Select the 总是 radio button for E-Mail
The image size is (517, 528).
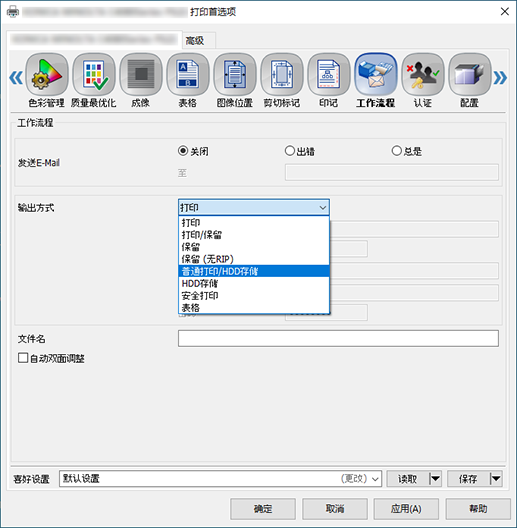[397, 151]
